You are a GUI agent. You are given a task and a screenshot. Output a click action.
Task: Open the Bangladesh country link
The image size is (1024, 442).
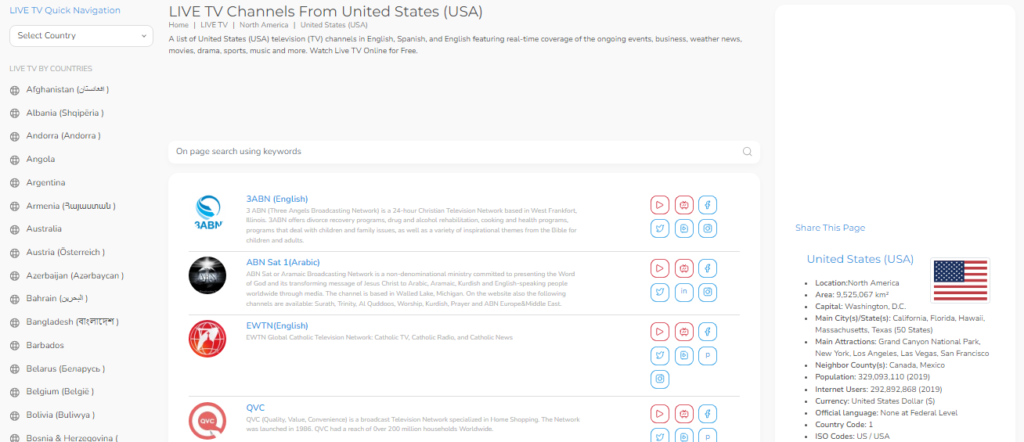(72, 322)
